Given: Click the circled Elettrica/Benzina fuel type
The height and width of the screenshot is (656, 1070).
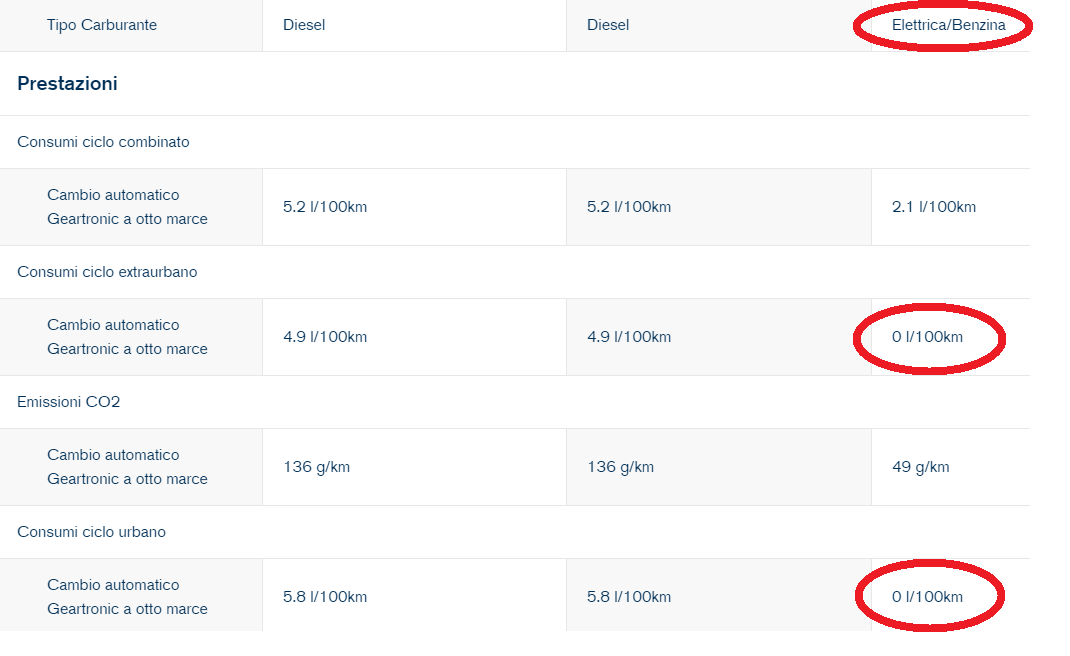Looking at the screenshot, I should [x=948, y=25].
